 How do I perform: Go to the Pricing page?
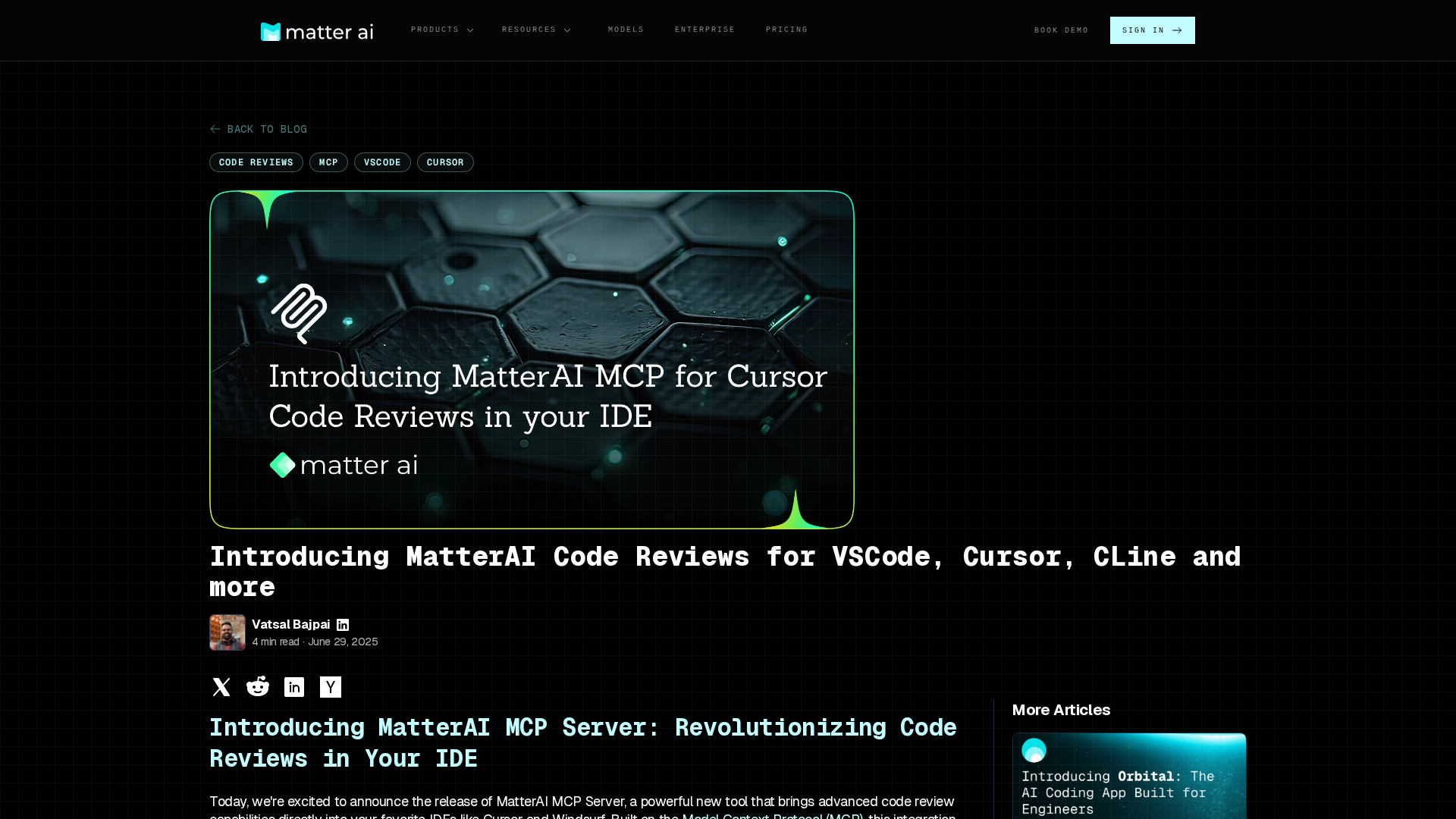[x=786, y=30]
